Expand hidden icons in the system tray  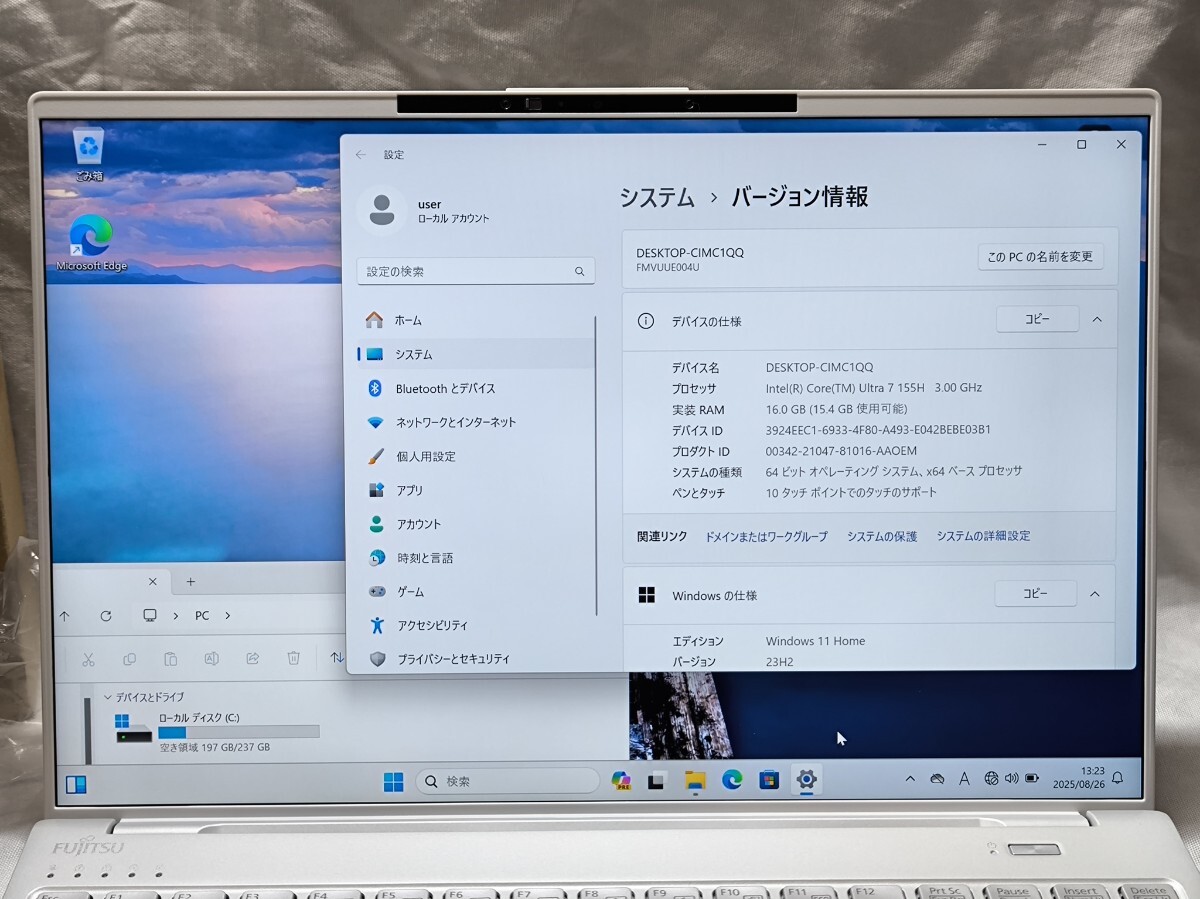pyautogui.click(x=909, y=779)
